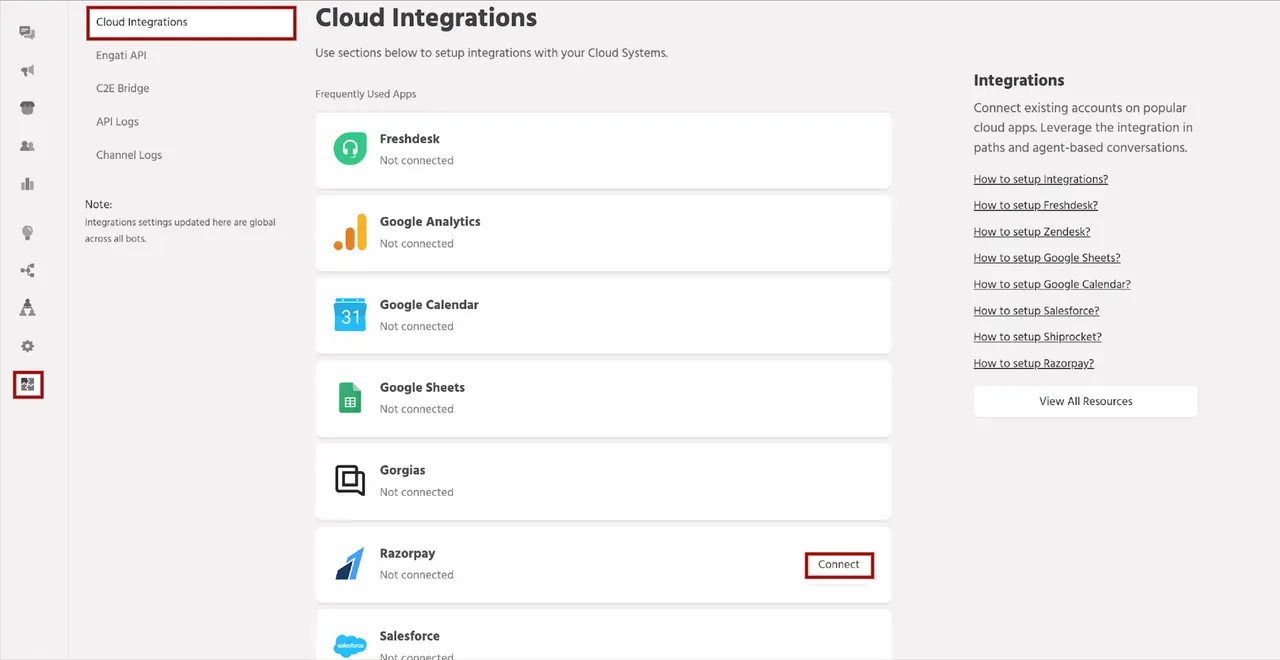Open the users sidebar icon
Screen dimensions: 1280x660
[27, 146]
